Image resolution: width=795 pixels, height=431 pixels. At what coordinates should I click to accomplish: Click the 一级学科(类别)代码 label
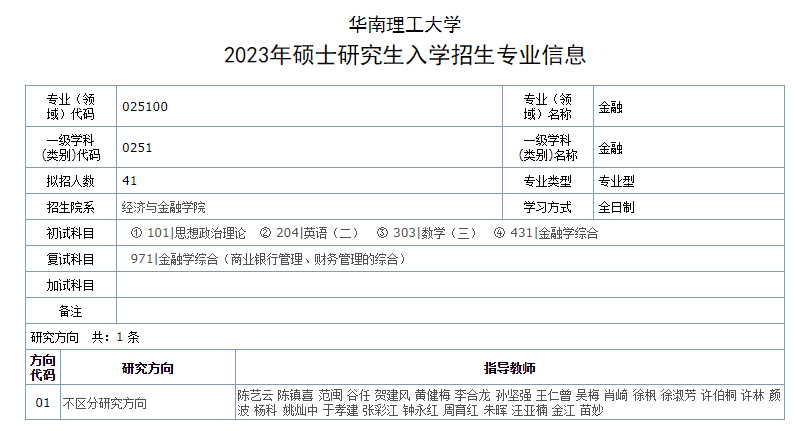point(71,148)
